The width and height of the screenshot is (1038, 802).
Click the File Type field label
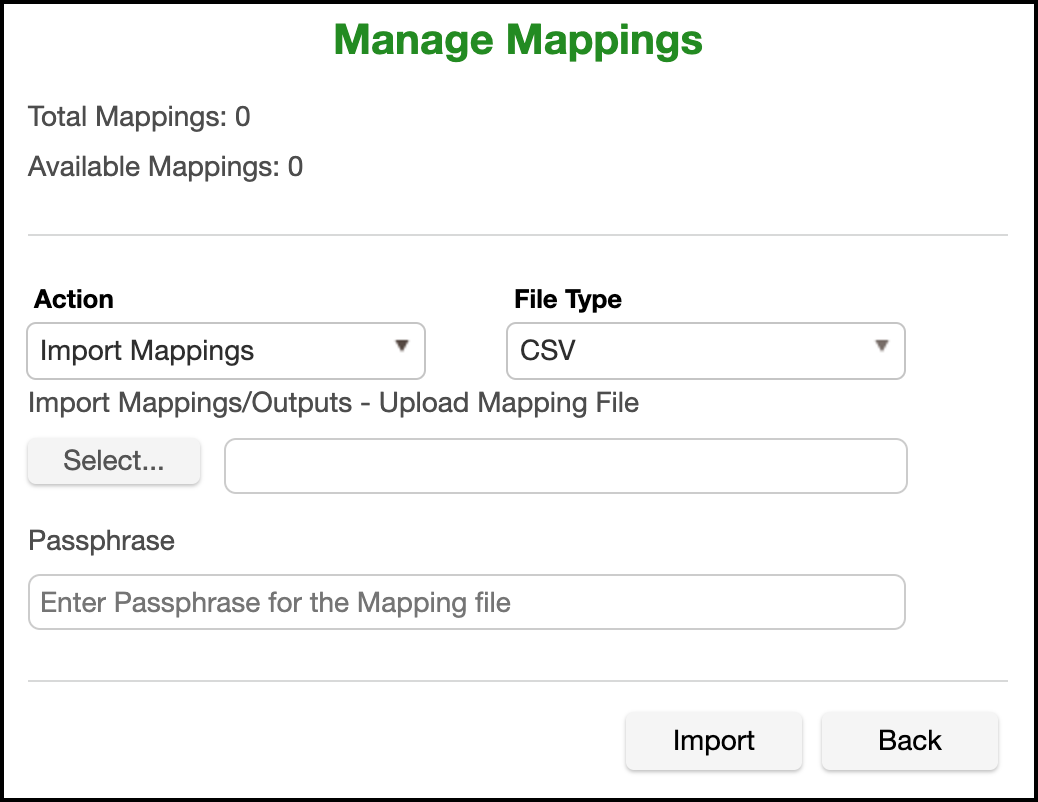click(567, 299)
